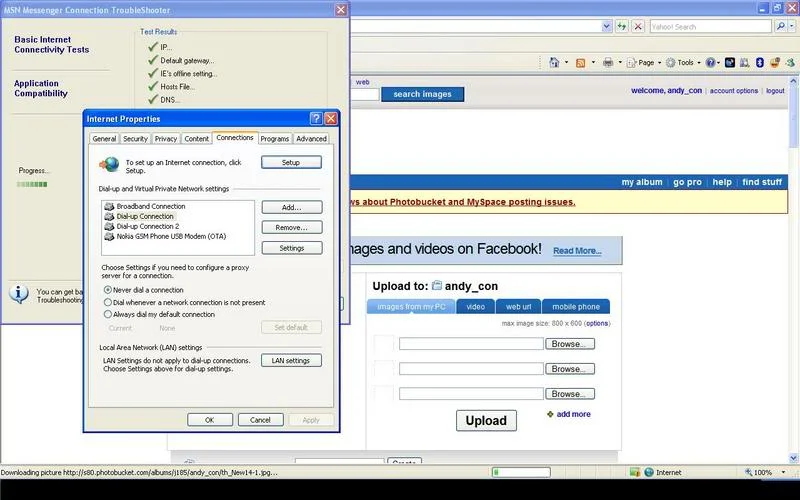Click the zoom magnifier icon in status bar

[748, 472]
